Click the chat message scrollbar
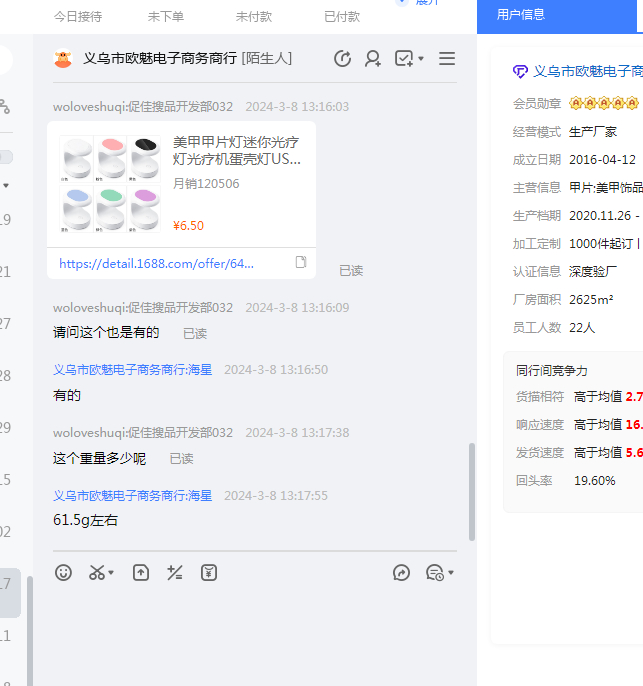643x686 pixels. pyautogui.click(x=472, y=490)
